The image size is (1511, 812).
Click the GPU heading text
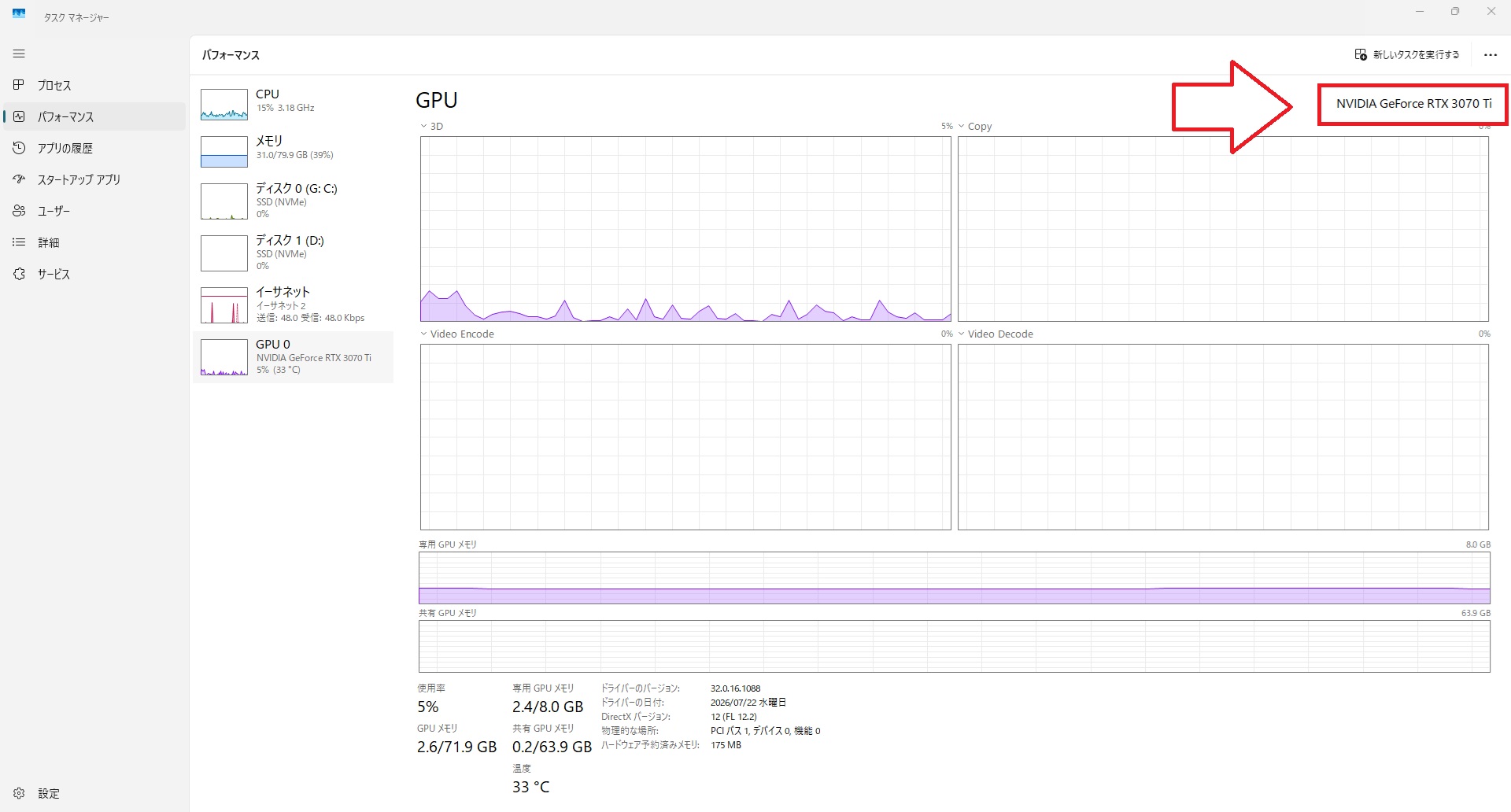pos(437,101)
